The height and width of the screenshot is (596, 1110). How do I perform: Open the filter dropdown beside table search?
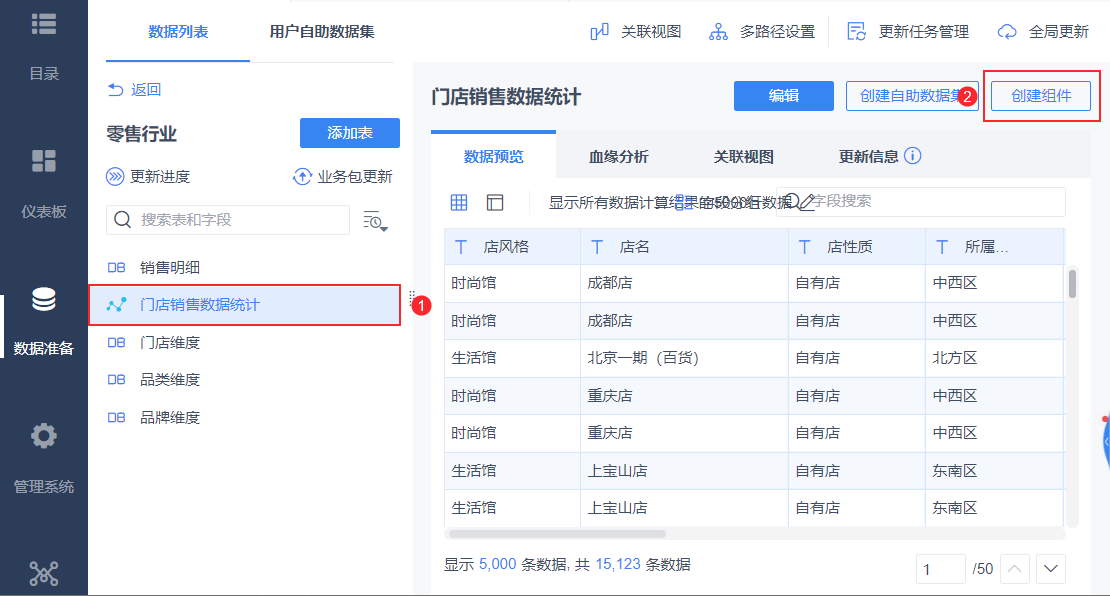click(375, 221)
